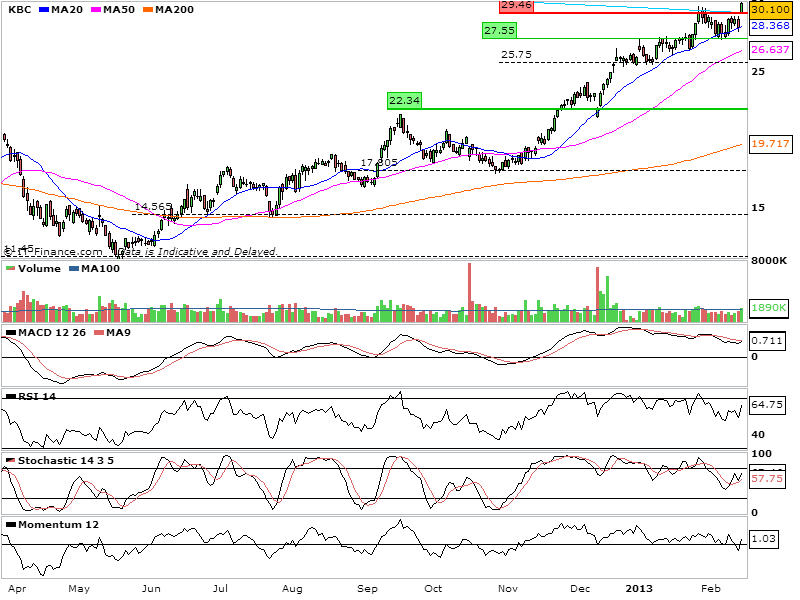The width and height of the screenshot is (800, 600).
Task: Select the red MA9 legend swatch
Action: (99, 333)
